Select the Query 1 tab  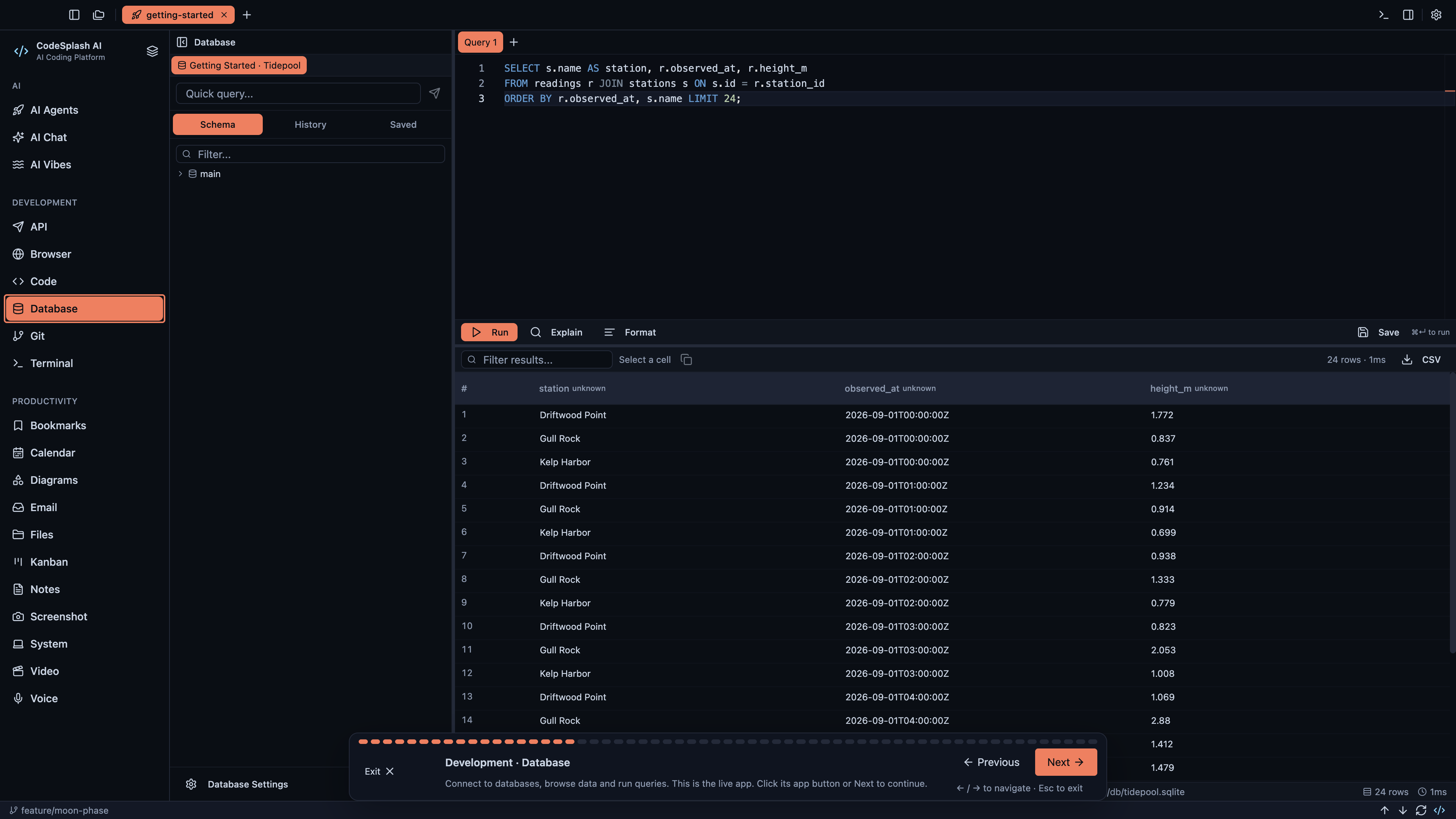tap(480, 42)
